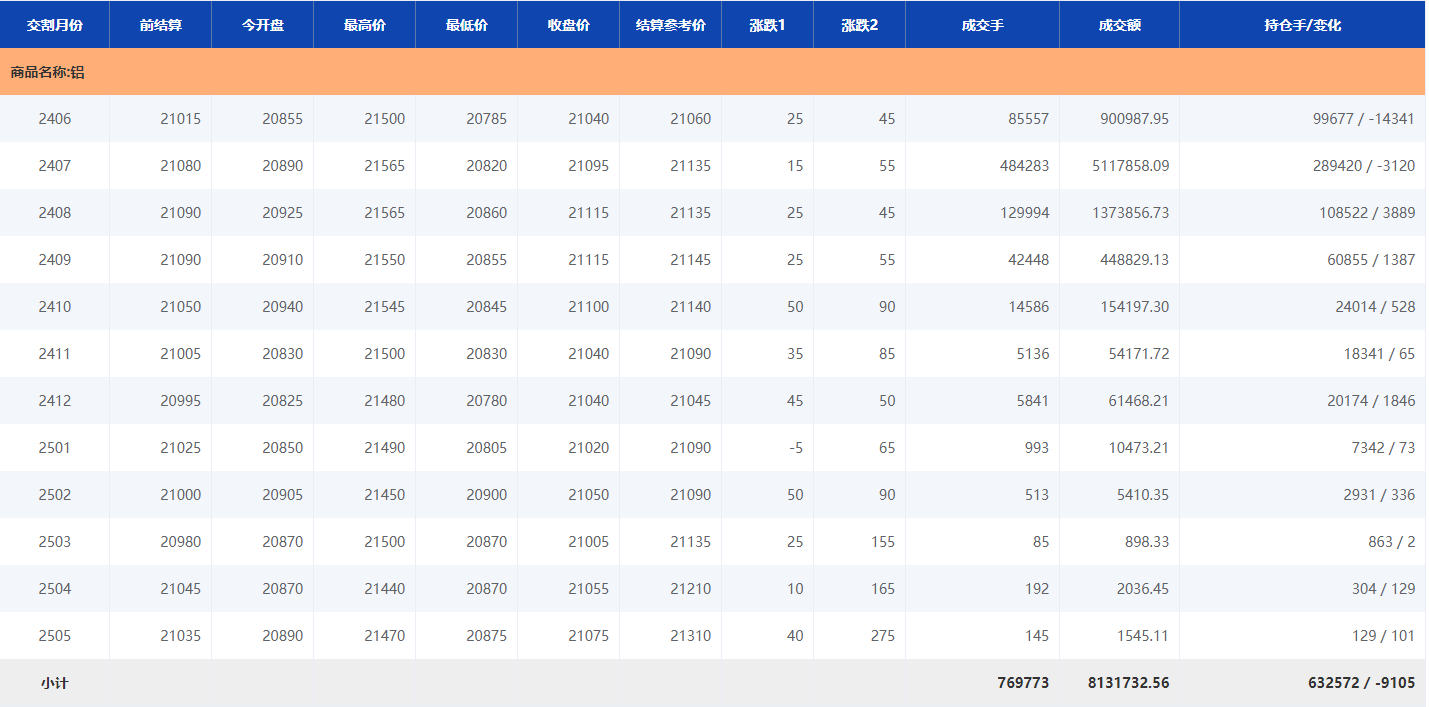The width and height of the screenshot is (1429, 707).
Task: Select the 商品名称:铝 group row label
Action: pyautogui.click(x=47, y=72)
